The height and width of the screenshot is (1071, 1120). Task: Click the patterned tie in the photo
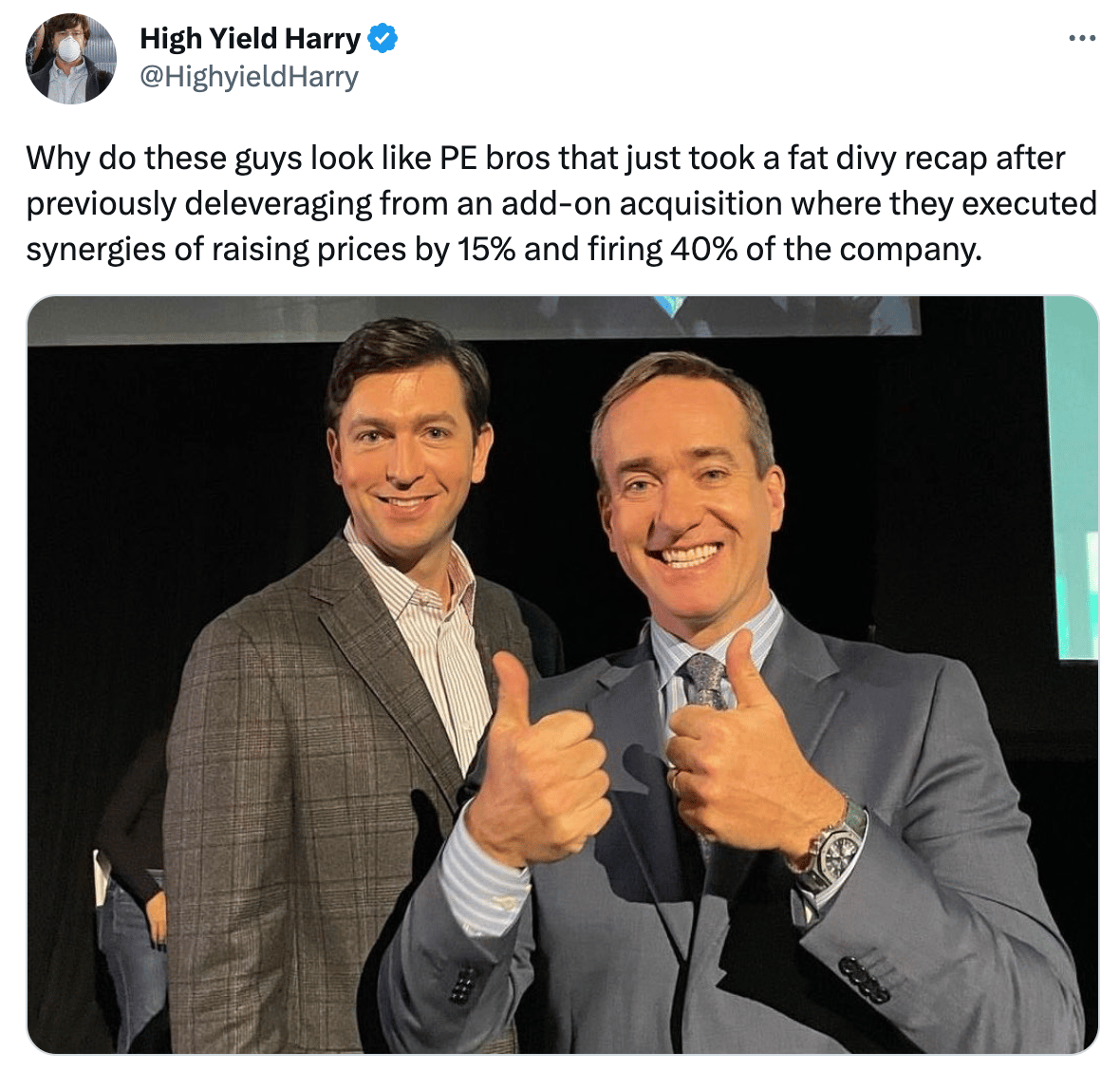pyautogui.click(x=706, y=681)
